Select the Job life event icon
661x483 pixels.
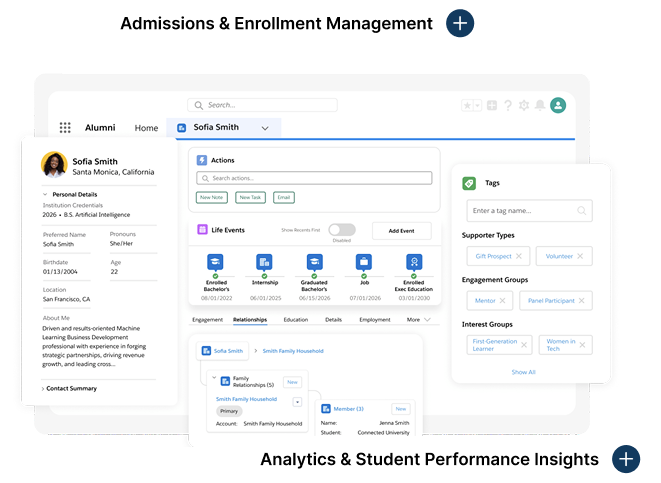point(364,262)
